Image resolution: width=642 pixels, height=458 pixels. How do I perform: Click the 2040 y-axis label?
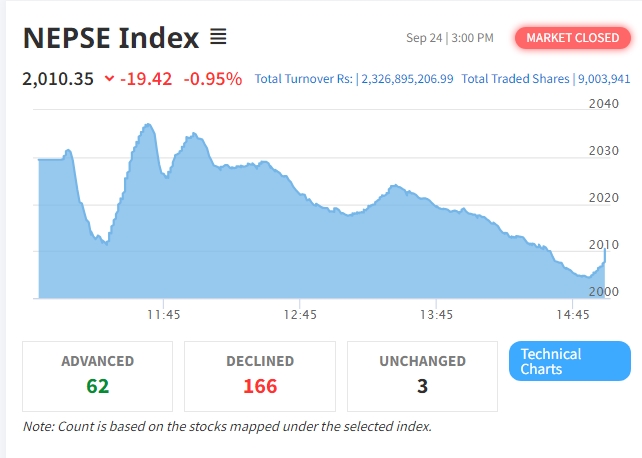pos(604,104)
